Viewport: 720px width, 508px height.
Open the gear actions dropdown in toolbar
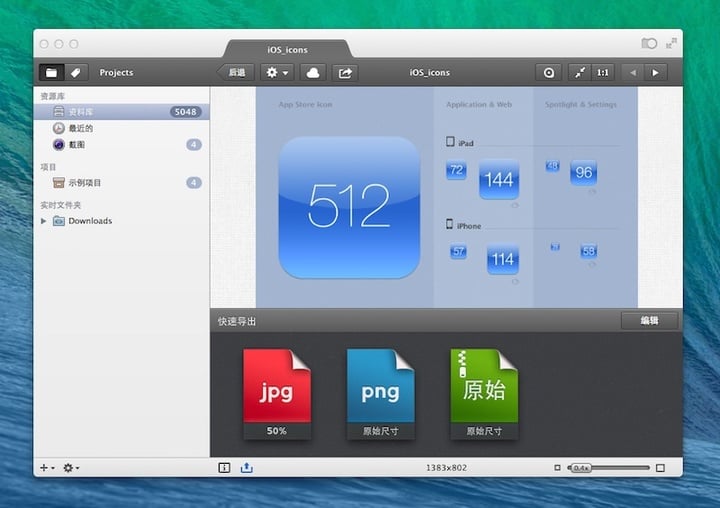pos(275,73)
